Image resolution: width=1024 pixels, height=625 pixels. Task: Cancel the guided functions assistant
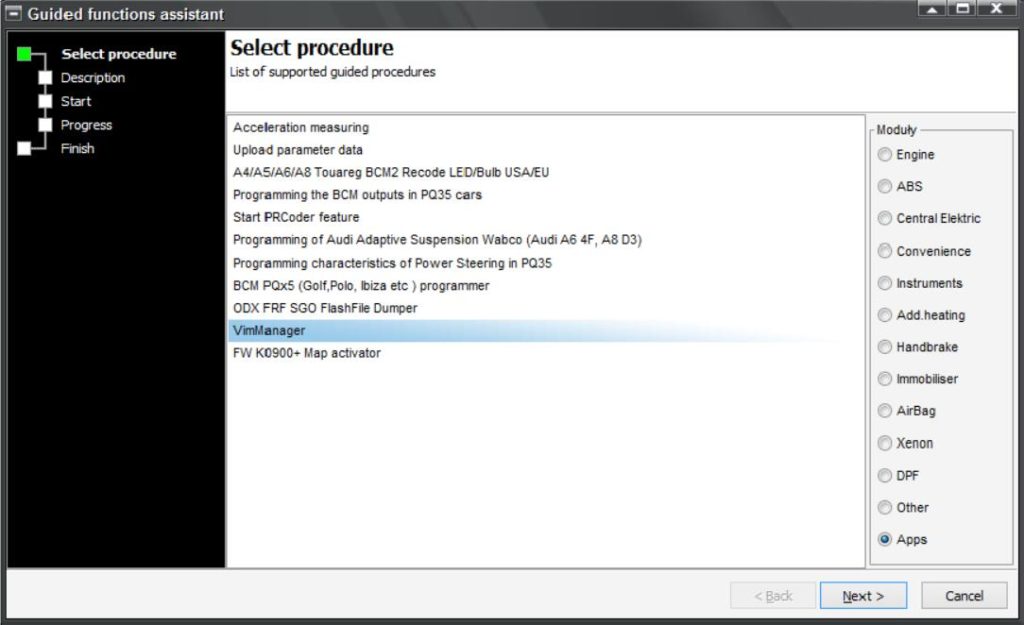tap(962, 595)
